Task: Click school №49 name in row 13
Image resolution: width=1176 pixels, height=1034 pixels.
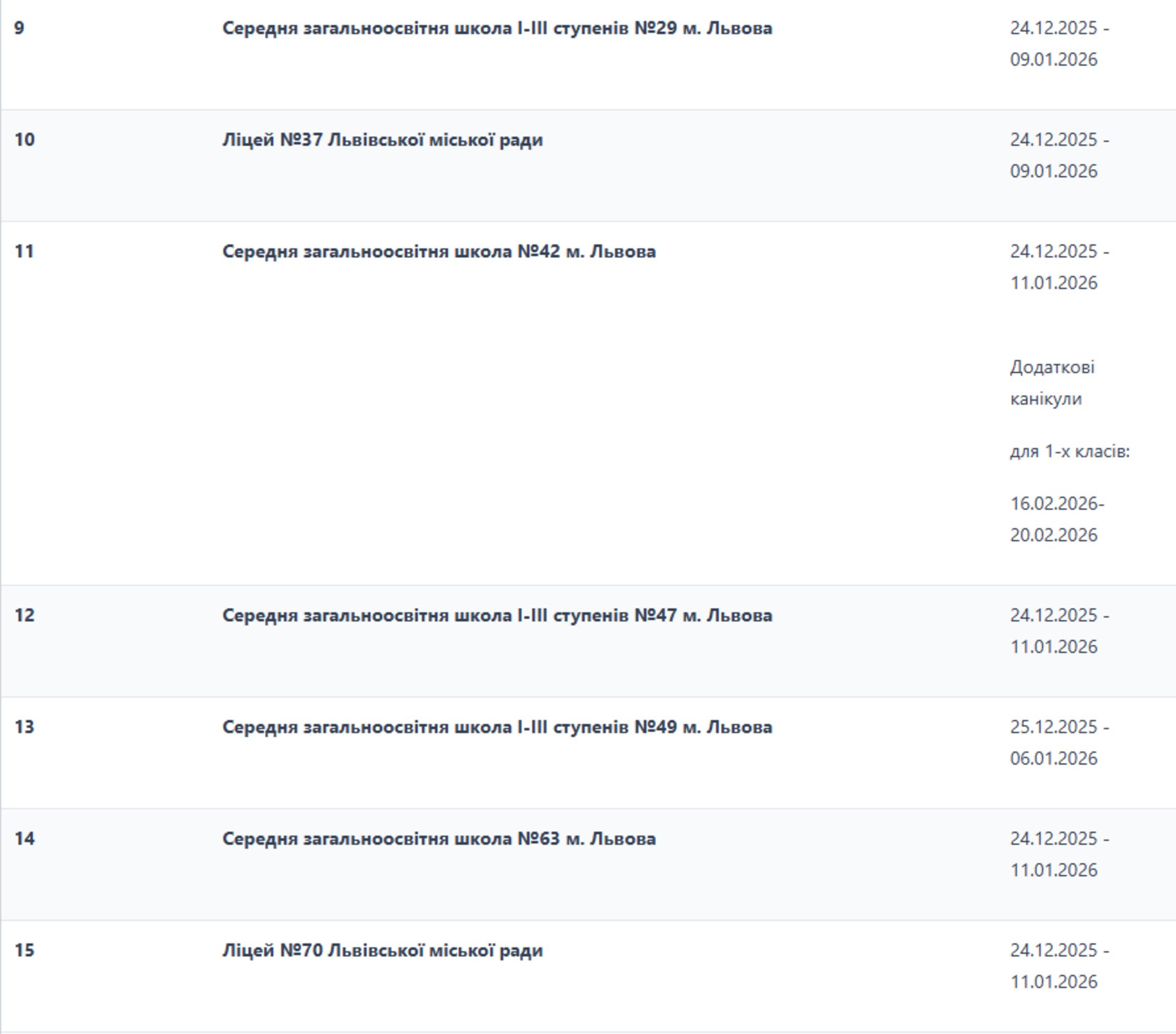Action: point(497,726)
